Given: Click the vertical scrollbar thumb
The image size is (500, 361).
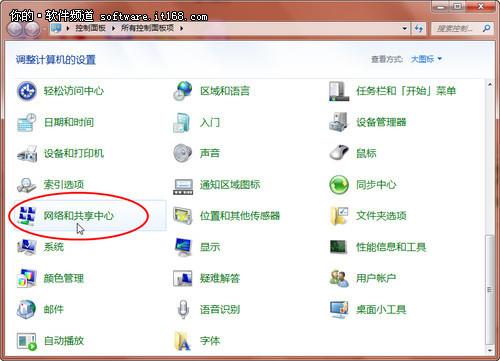Looking at the screenshot, I should [x=489, y=290].
